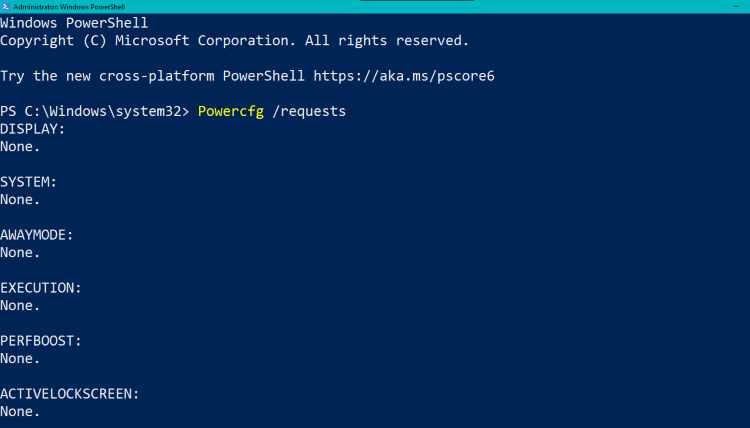
Task: Select the SYSTEM: heading
Action: click(x=28, y=182)
